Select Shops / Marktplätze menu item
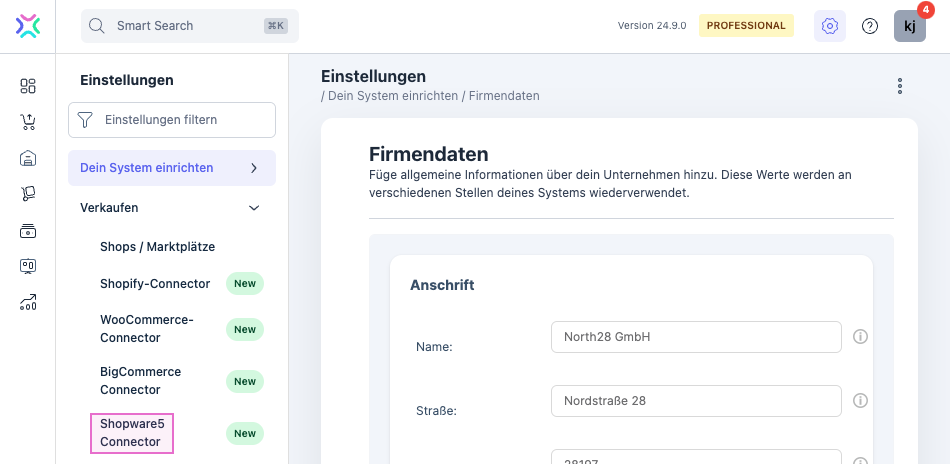950x464 pixels. (157, 246)
